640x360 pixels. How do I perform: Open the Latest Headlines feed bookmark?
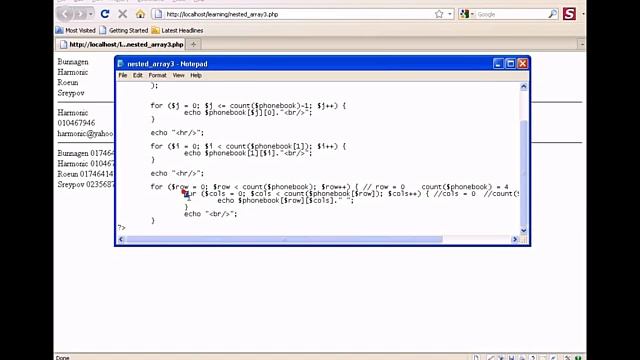[177, 30]
